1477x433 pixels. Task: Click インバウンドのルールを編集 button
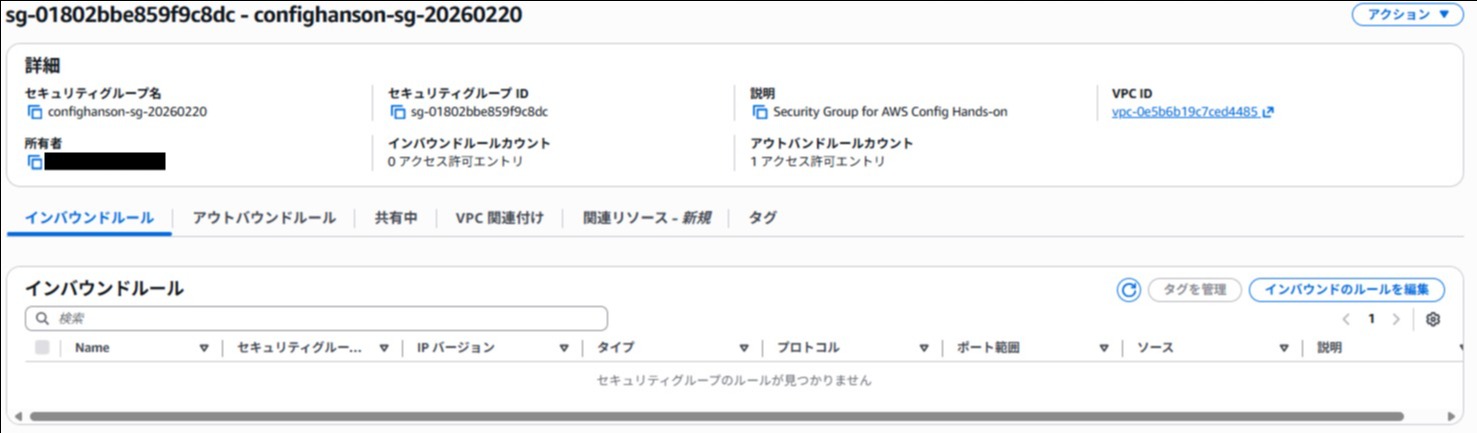[1346, 290]
